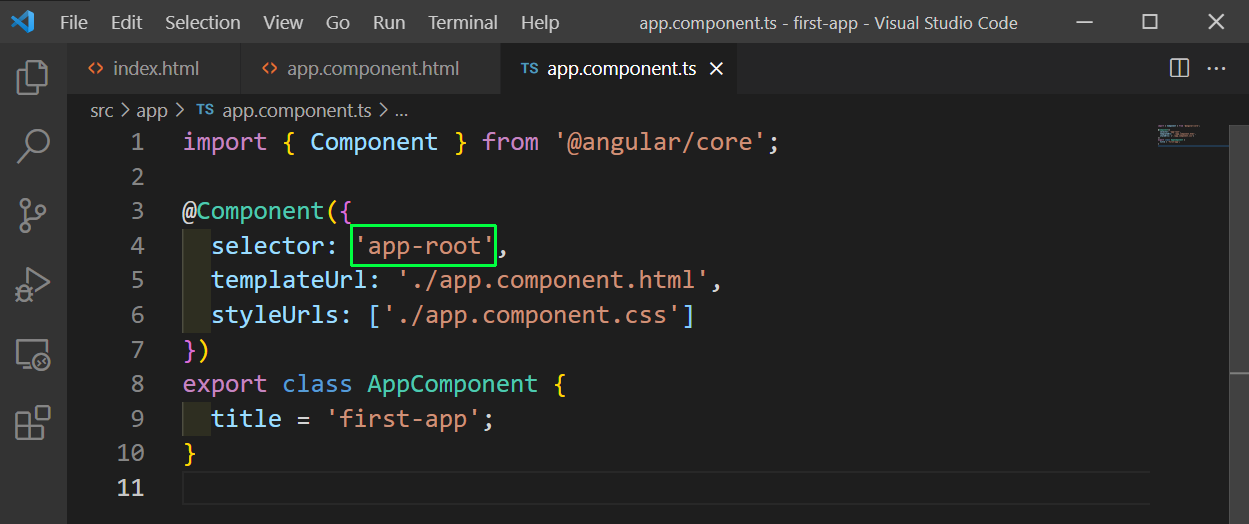The width and height of the screenshot is (1249, 524).
Task: Split the editor to the right
Action: pos(1180,68)
